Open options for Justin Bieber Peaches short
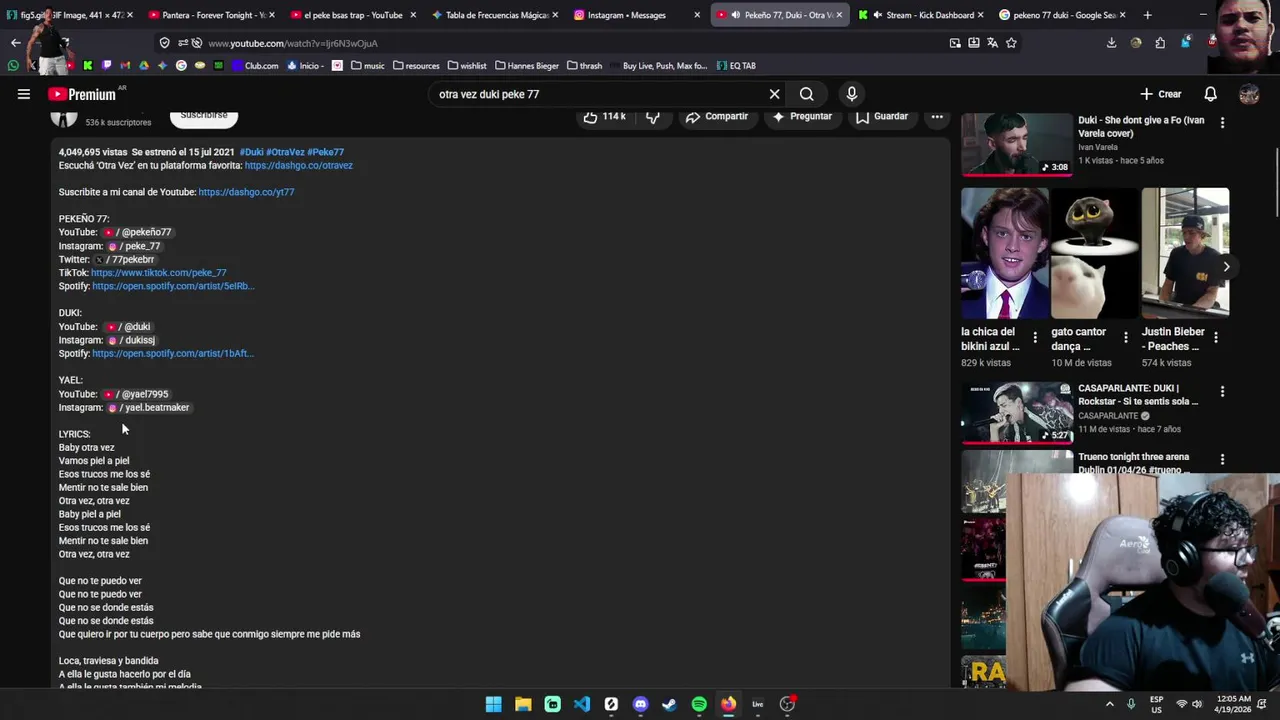 coord(1216,338)
